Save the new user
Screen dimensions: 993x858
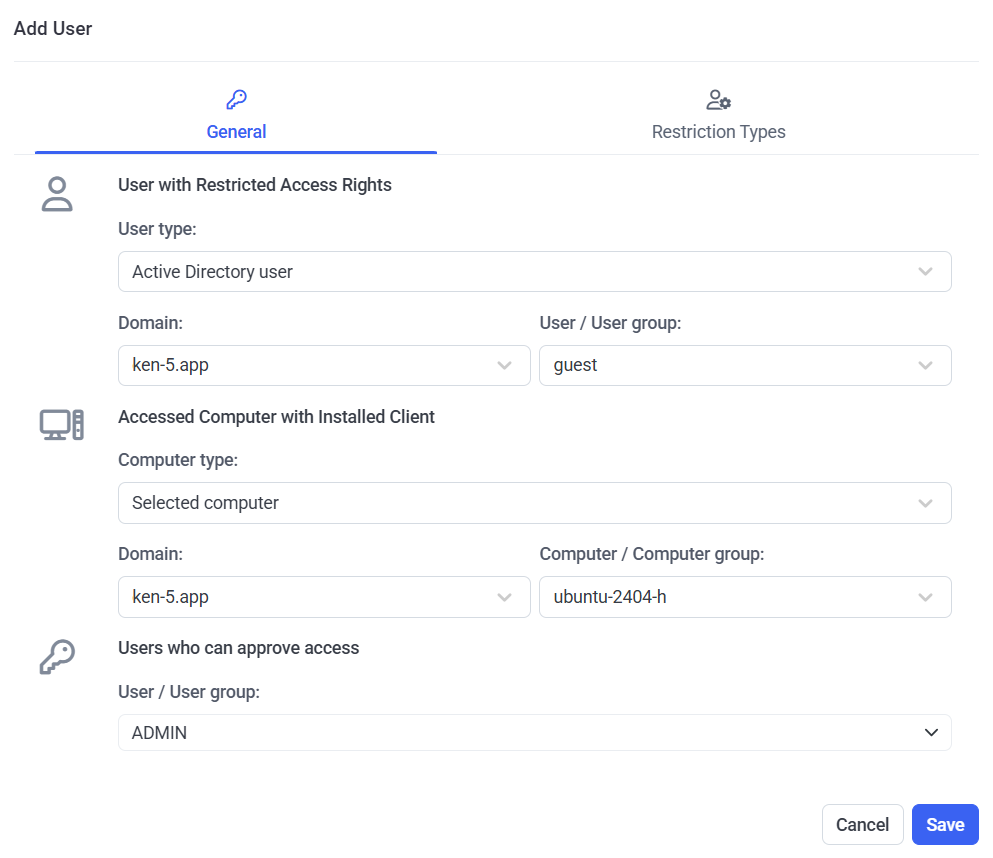tap(944, 825)
